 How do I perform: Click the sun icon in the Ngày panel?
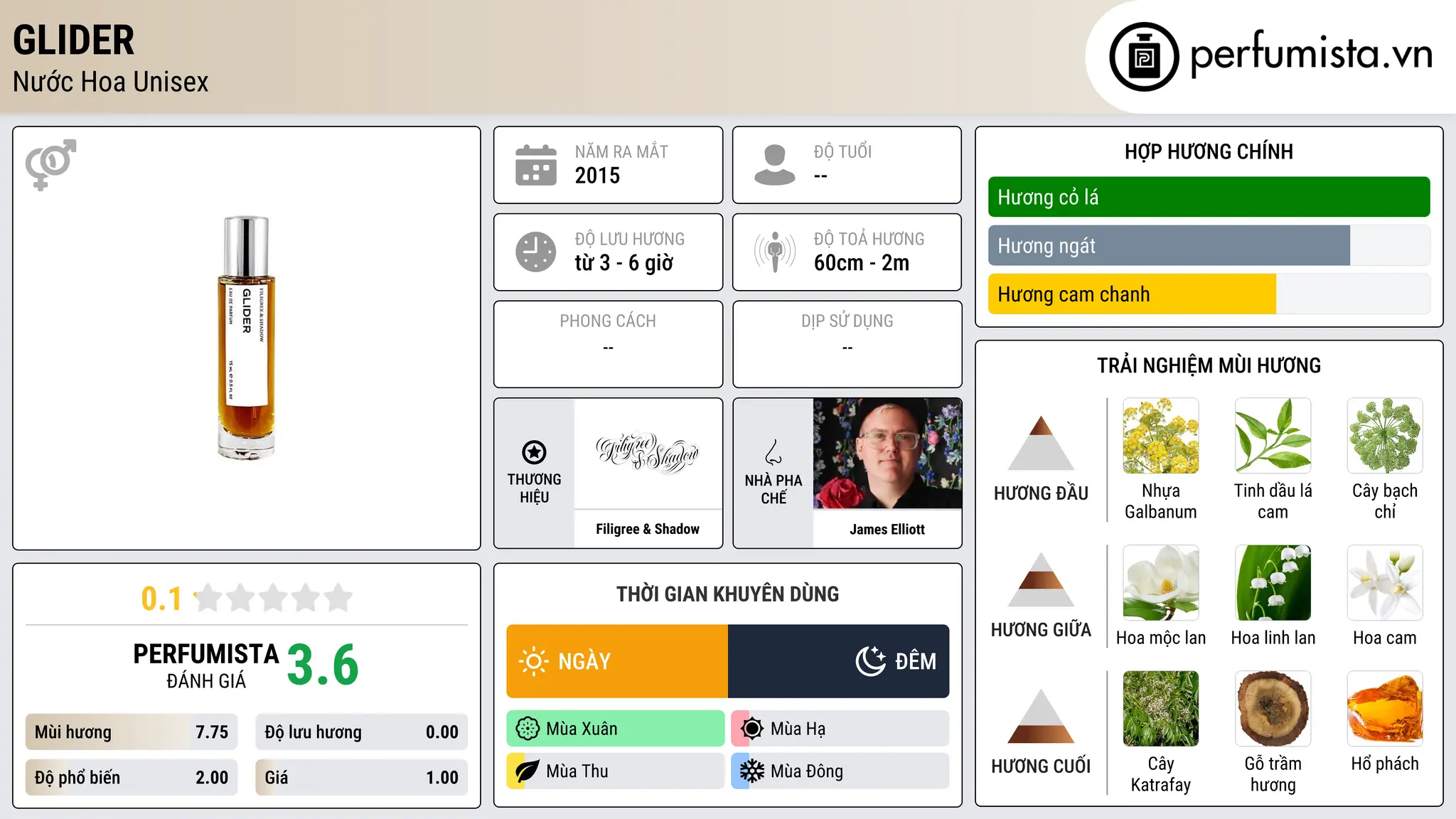pyautogui.click(x=534, y=661)
